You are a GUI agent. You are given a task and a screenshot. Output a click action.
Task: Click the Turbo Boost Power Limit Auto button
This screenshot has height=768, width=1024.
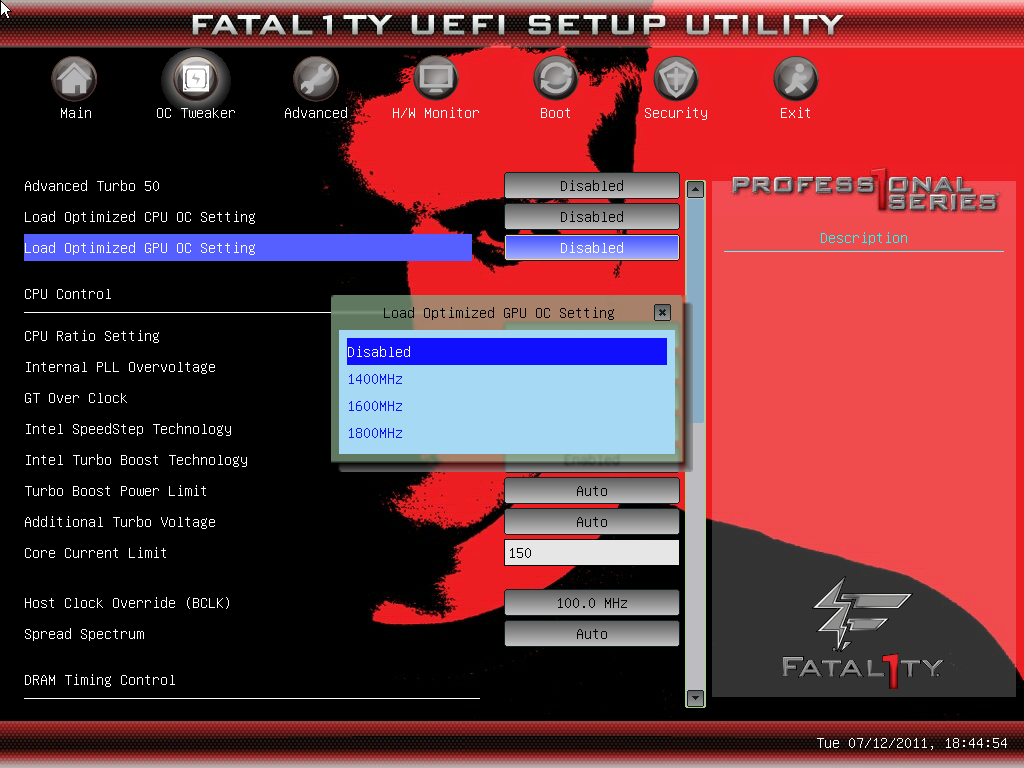click(x=591, y=491)
